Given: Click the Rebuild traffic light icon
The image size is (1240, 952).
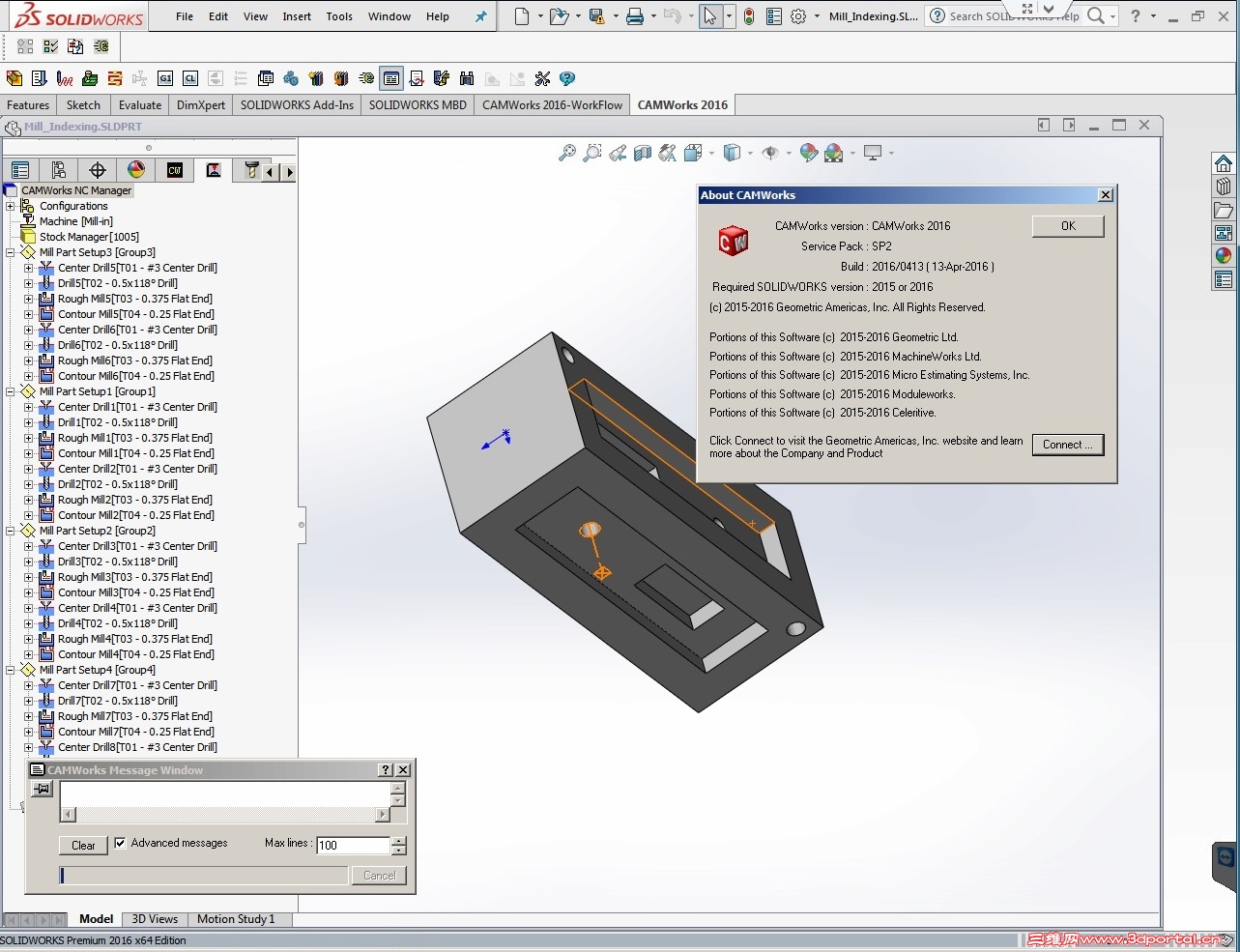Looking at the screenshot, I should pos(749,16).
